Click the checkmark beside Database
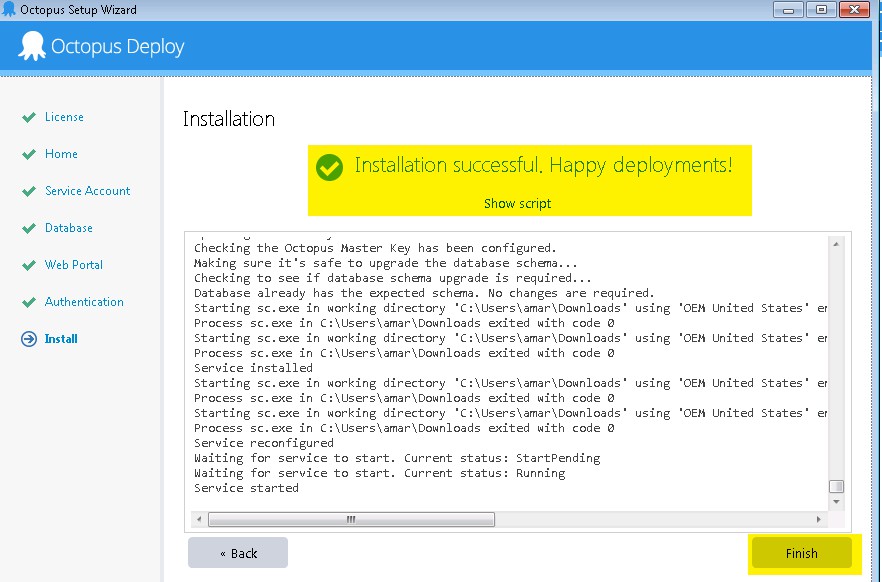The image size is (882, 582). (x=29, y=228)
